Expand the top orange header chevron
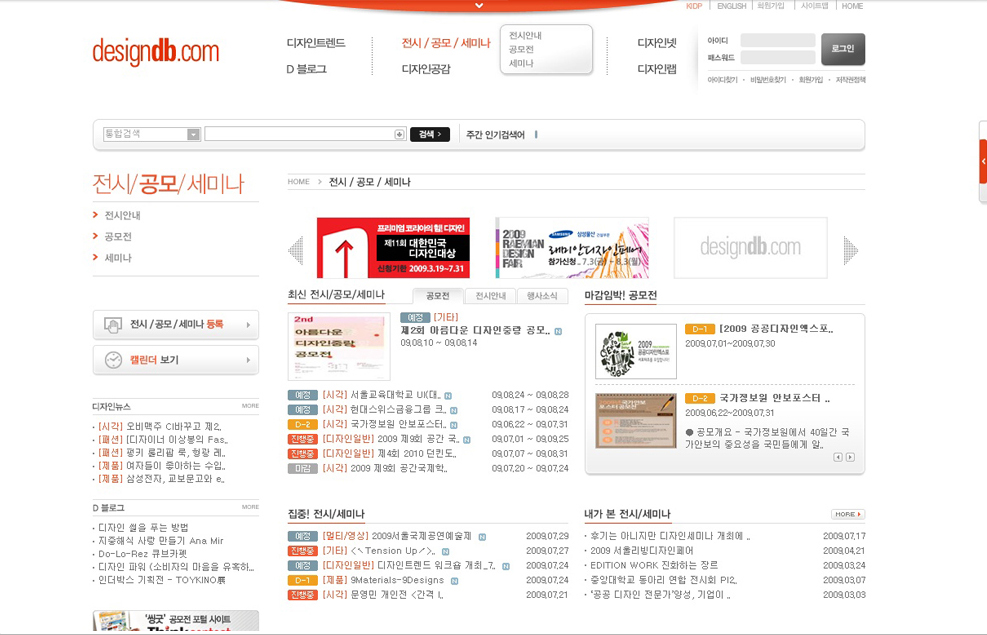This screenshot has height=635, width=987. click(x=479, y=6)
